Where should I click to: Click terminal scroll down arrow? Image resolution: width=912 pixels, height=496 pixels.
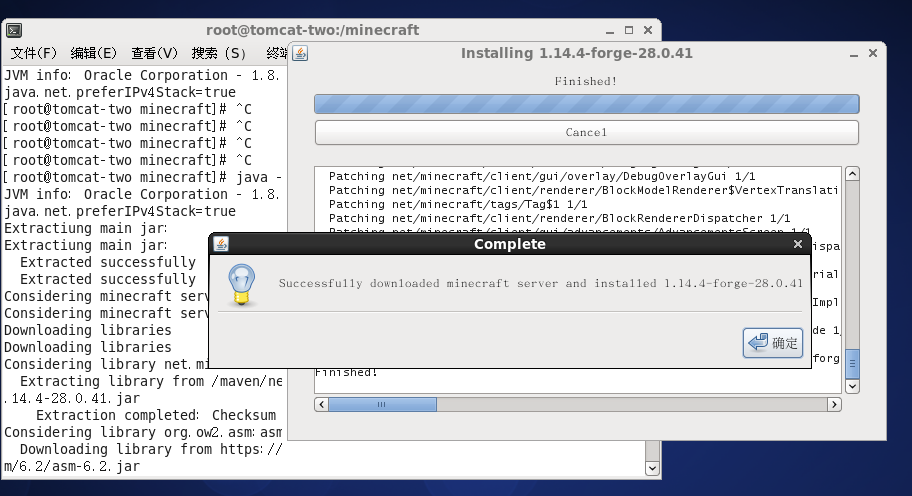653,468
